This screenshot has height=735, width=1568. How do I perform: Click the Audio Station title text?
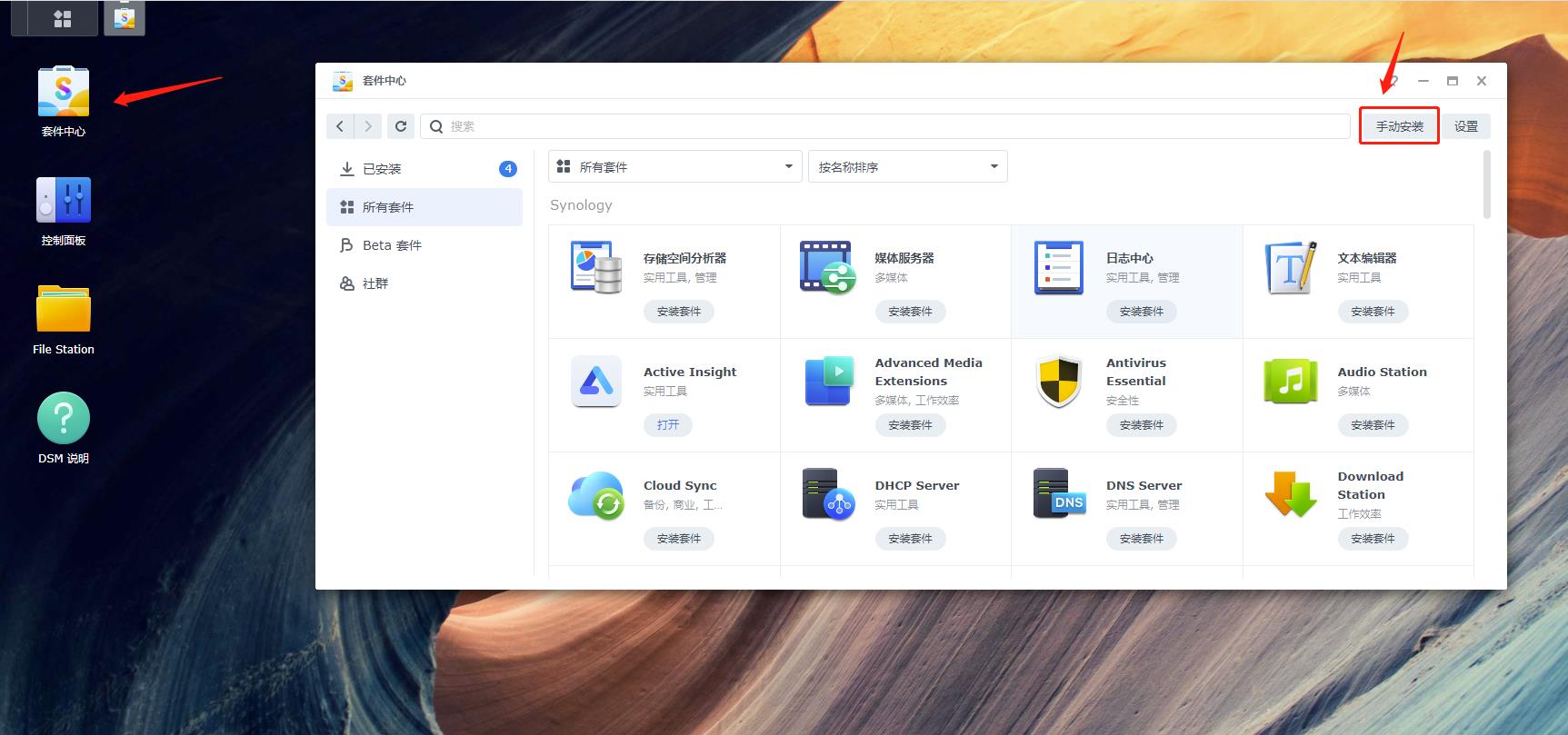[x=1382, y=372]
